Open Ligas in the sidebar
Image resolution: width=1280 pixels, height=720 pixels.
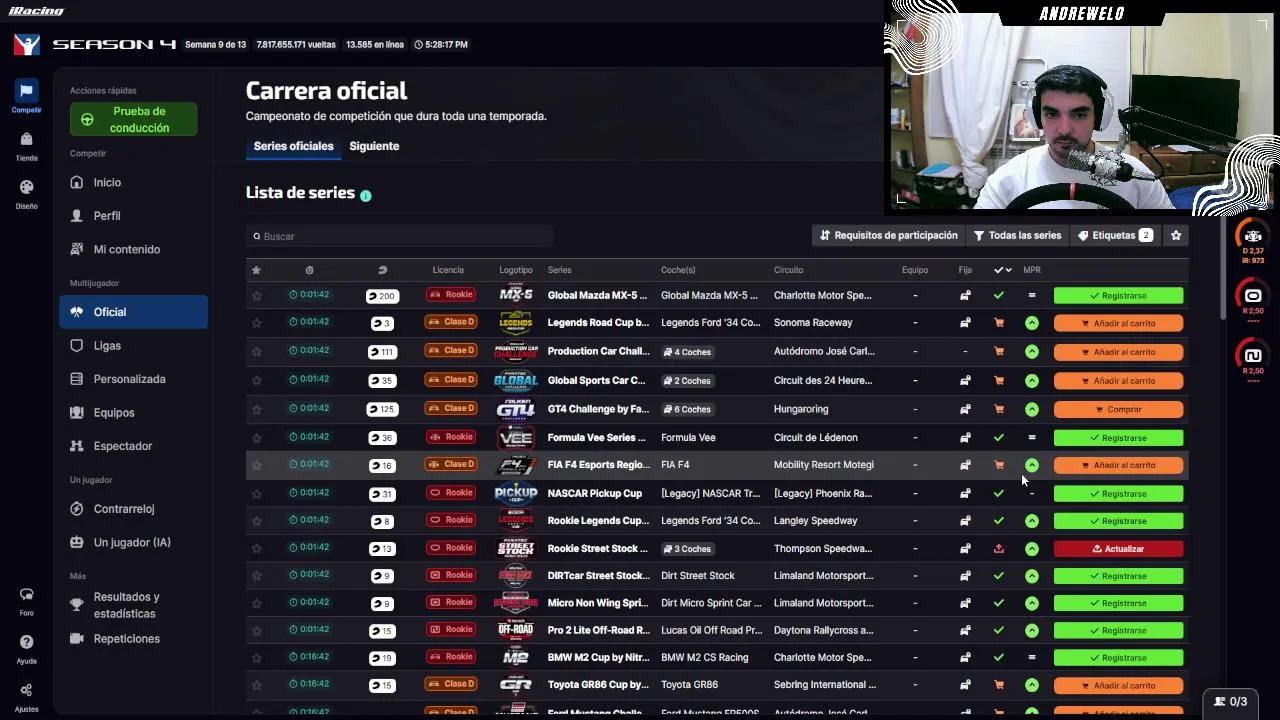pos(133,346)
